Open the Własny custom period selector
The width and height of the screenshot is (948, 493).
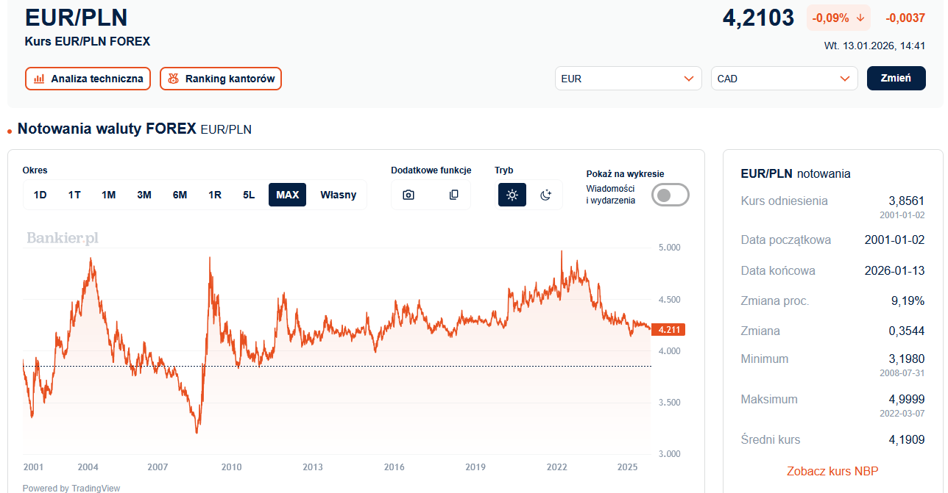[338, 195]
